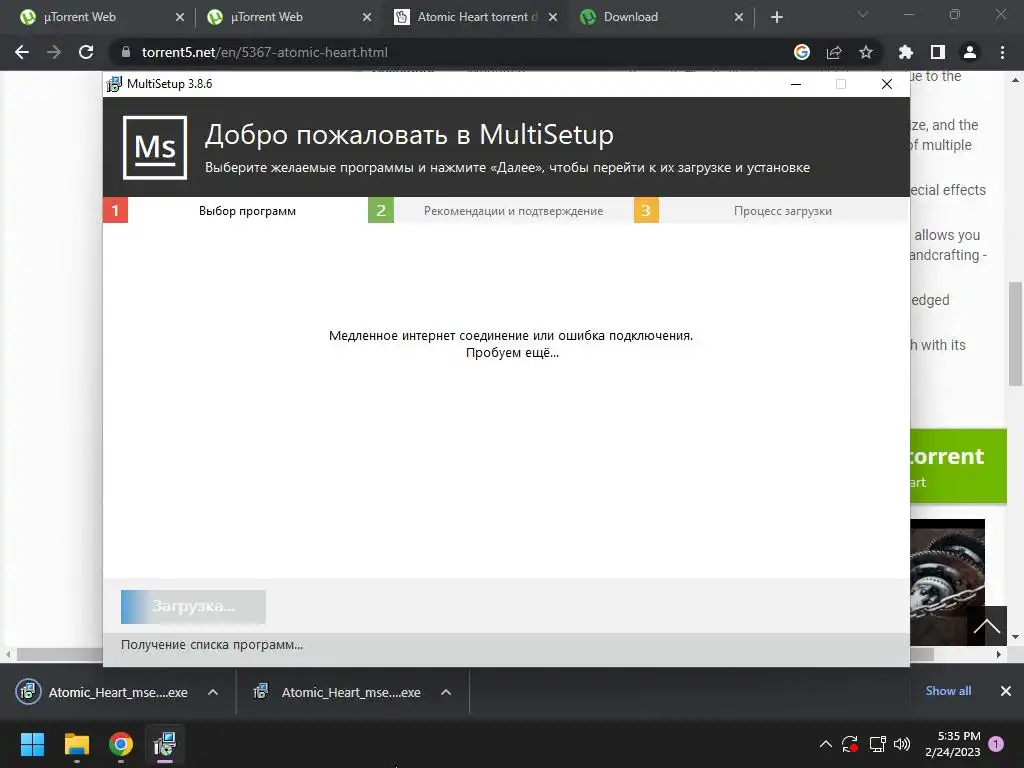Click page scrollbar down arrow
The image size is (1024, 768).
point(1015,637)
